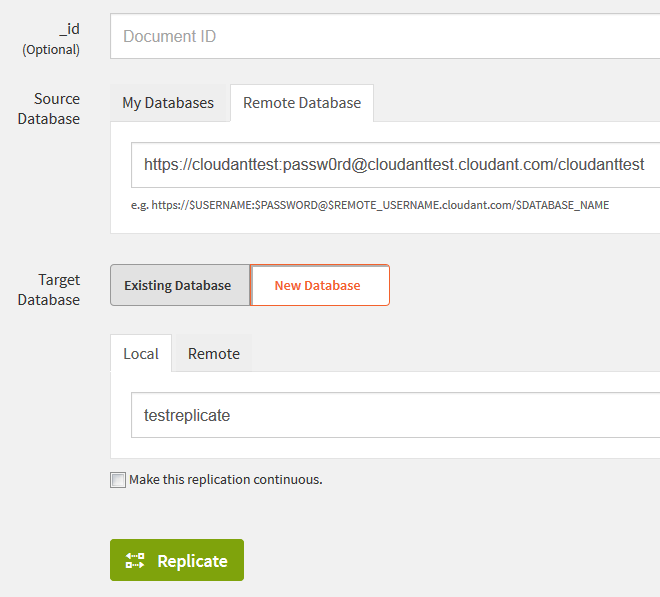This screenshot has width=660, height=597.
Task: Click the arrows icon inside the Replicate button
Action: 135,561
